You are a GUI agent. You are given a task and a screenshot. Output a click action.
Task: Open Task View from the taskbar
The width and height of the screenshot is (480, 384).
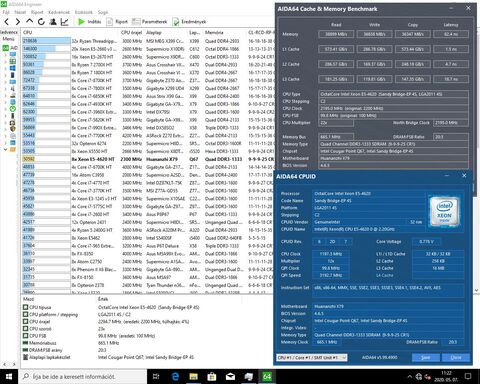pyautogui.click(x=156, y=377)
